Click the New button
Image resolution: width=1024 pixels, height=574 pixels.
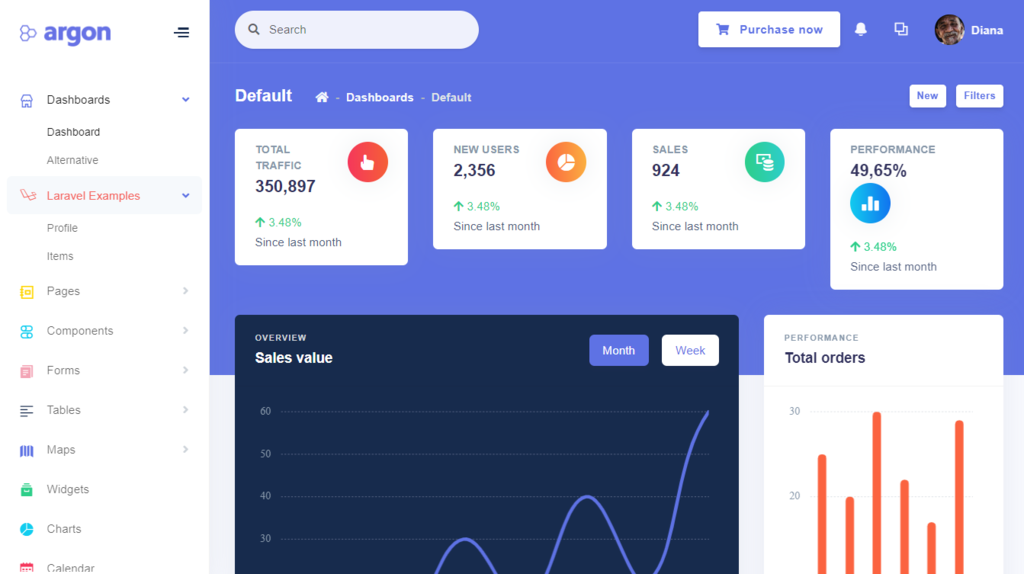(x=927, y=96)
